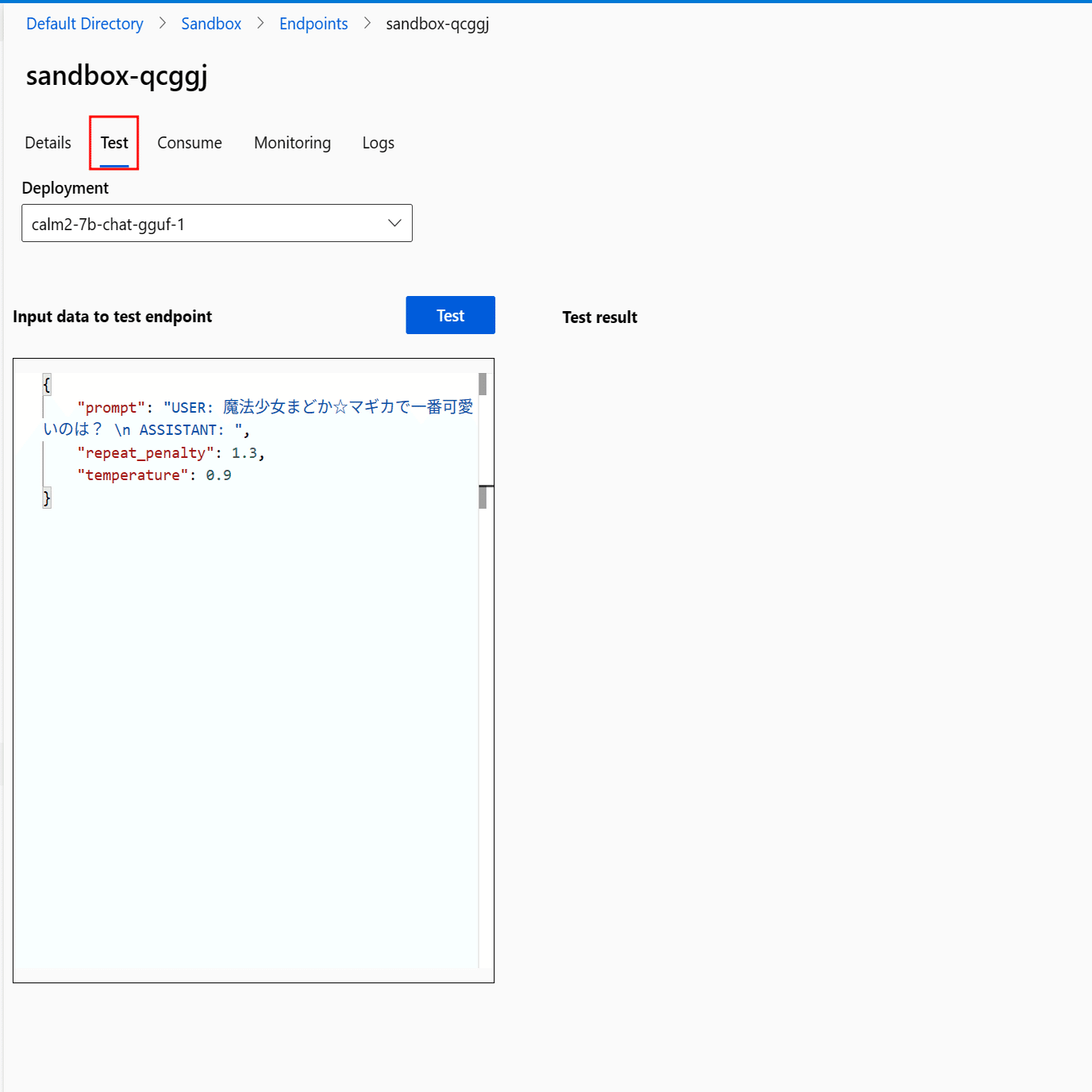
Task: Click the Input data to test endpoint label
Action: pyautogui.click(x=113, y=317)
